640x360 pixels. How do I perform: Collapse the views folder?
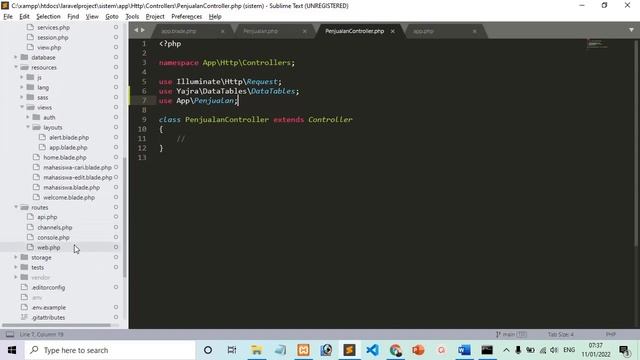tap(22, 107)
